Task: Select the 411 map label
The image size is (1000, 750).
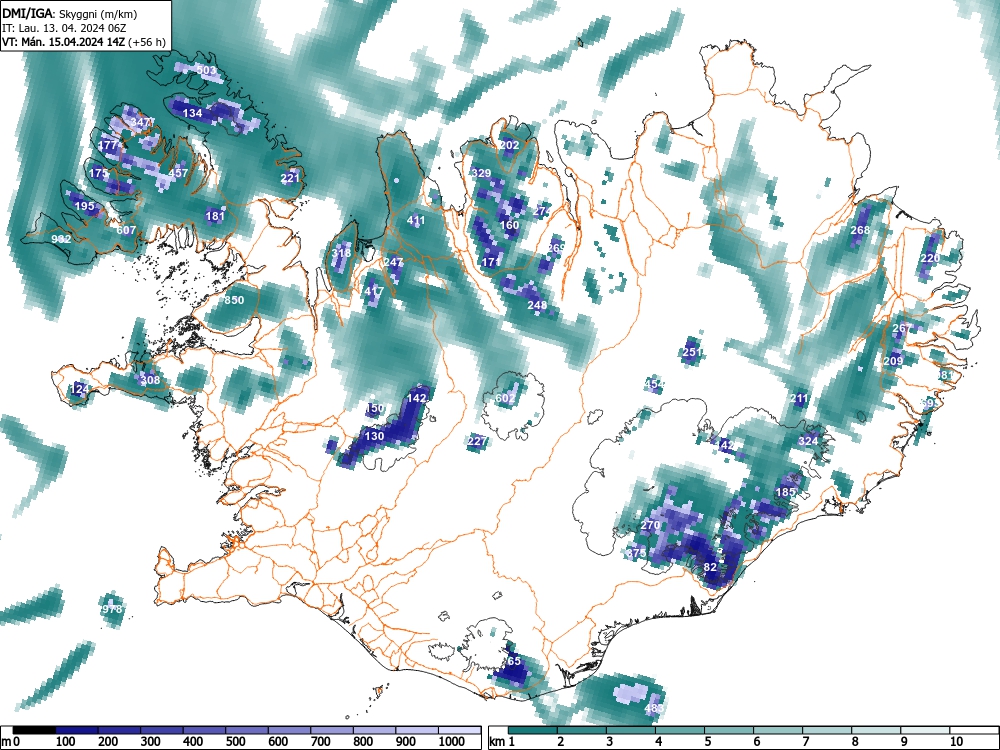Action: click(x=416, y=220)
